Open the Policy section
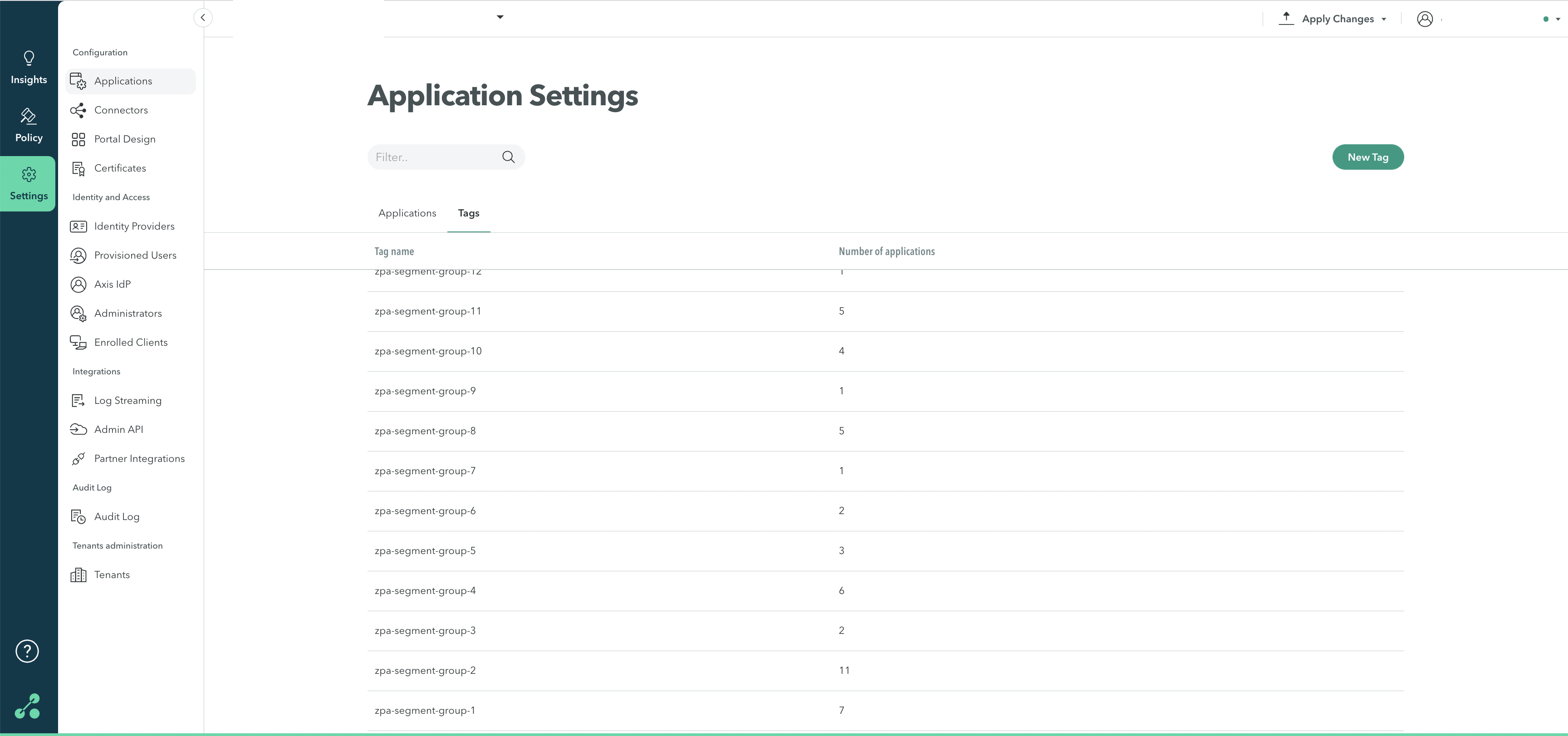Screen dimensions: 1568x736 [x=29, y=125]
